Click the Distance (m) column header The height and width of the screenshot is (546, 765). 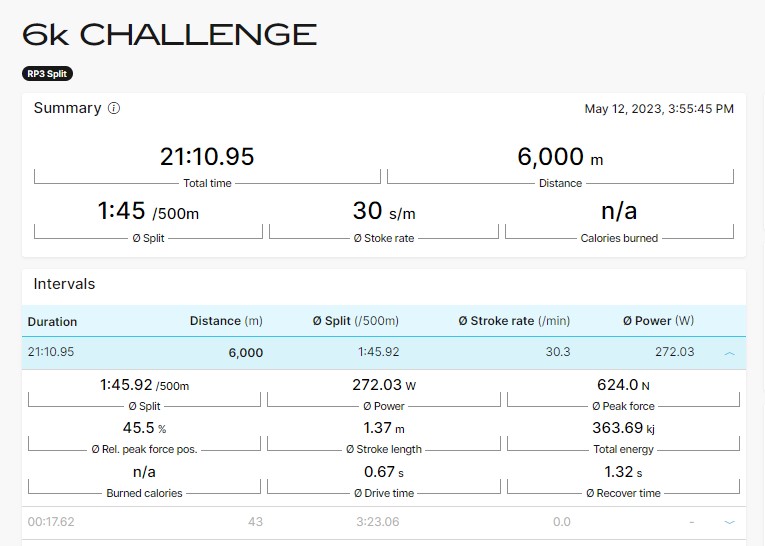226,321
